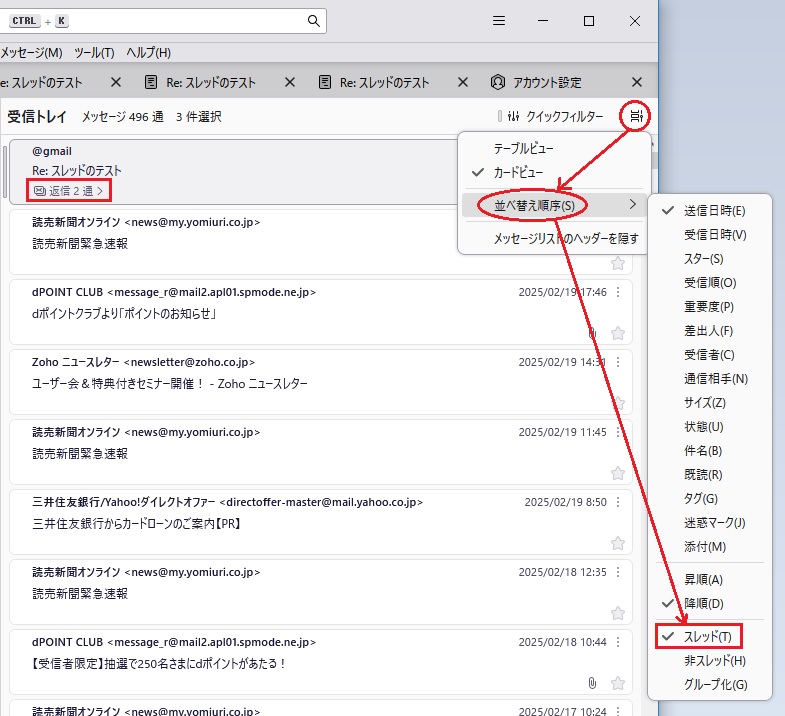Click the search magnifier icon in search bar
Screen dimensions: 785x716
314,21
